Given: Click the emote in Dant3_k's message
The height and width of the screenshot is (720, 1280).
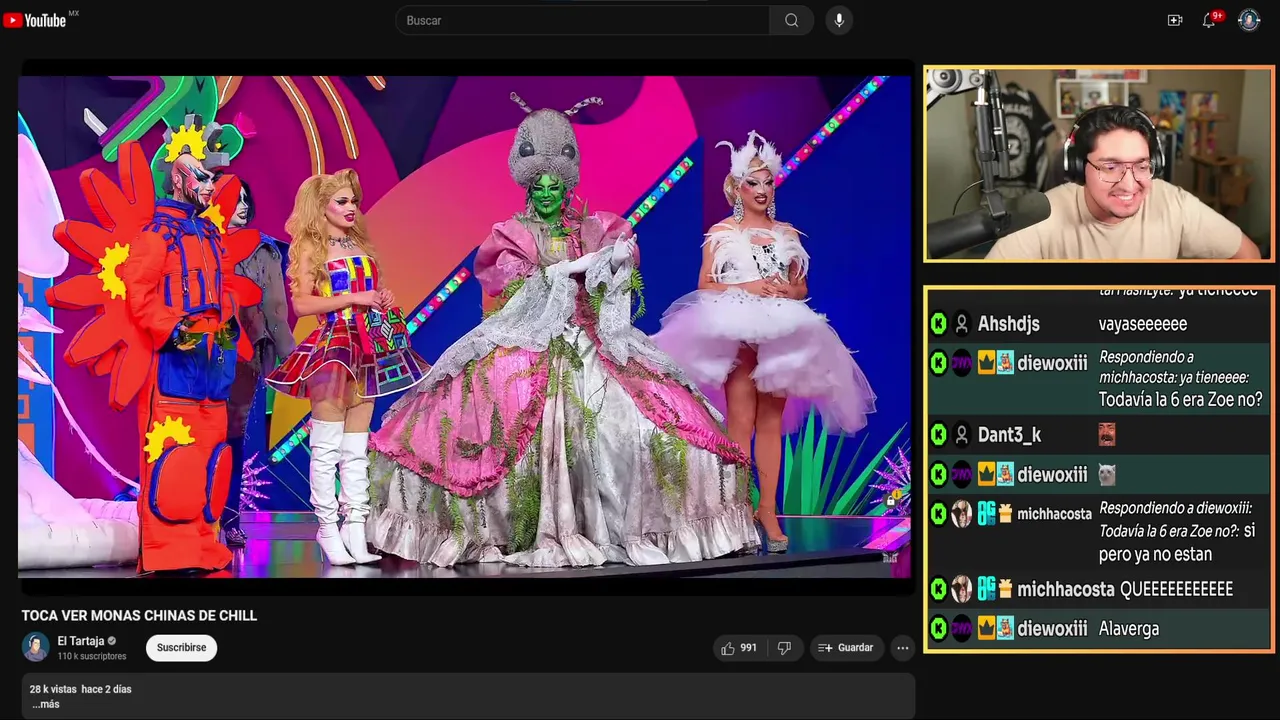Looking at the screenshot, I should coord(1106,434).
